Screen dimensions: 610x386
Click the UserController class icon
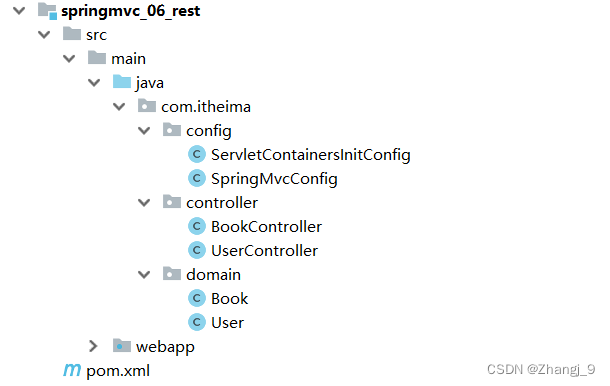pyautogui.click(x=197, y=251)
